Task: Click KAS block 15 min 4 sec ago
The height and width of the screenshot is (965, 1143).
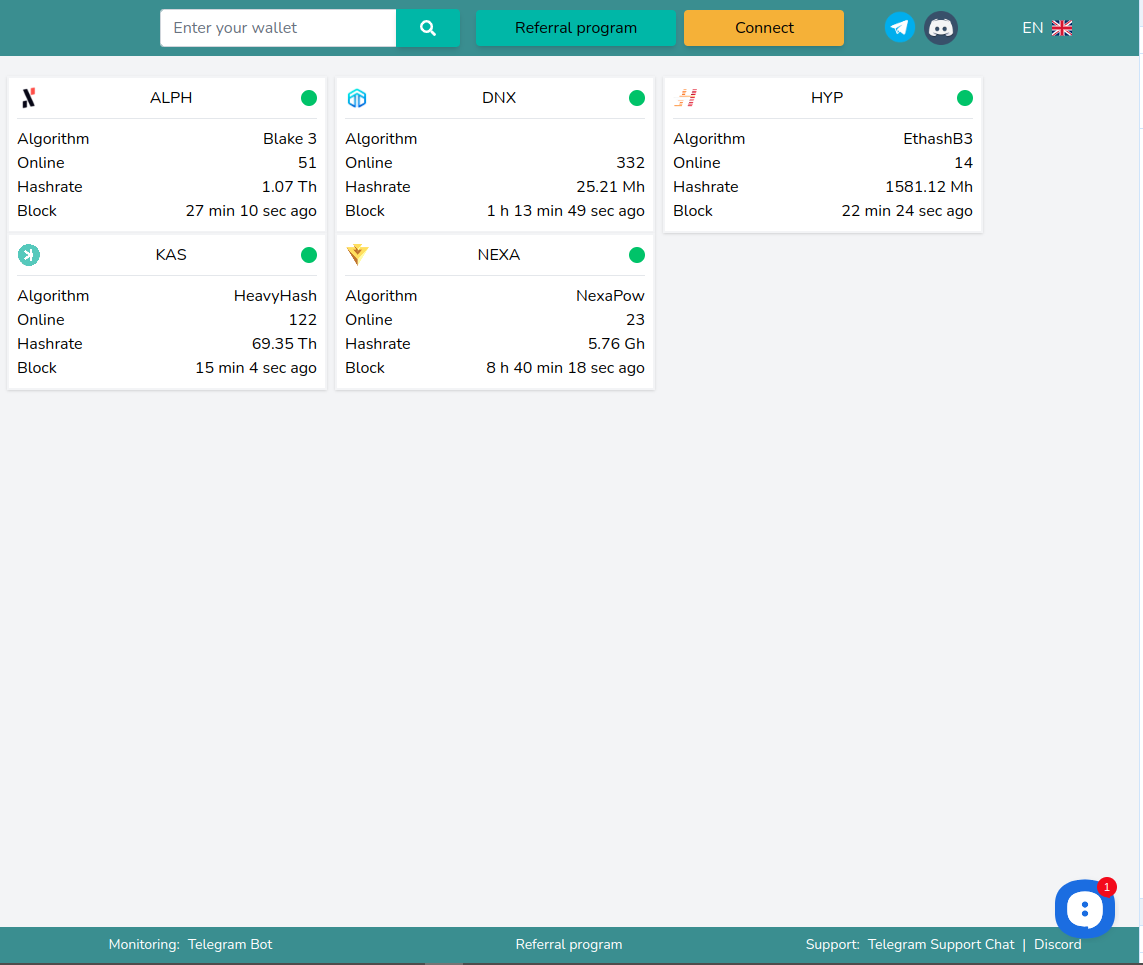Action: pos(256,367)
